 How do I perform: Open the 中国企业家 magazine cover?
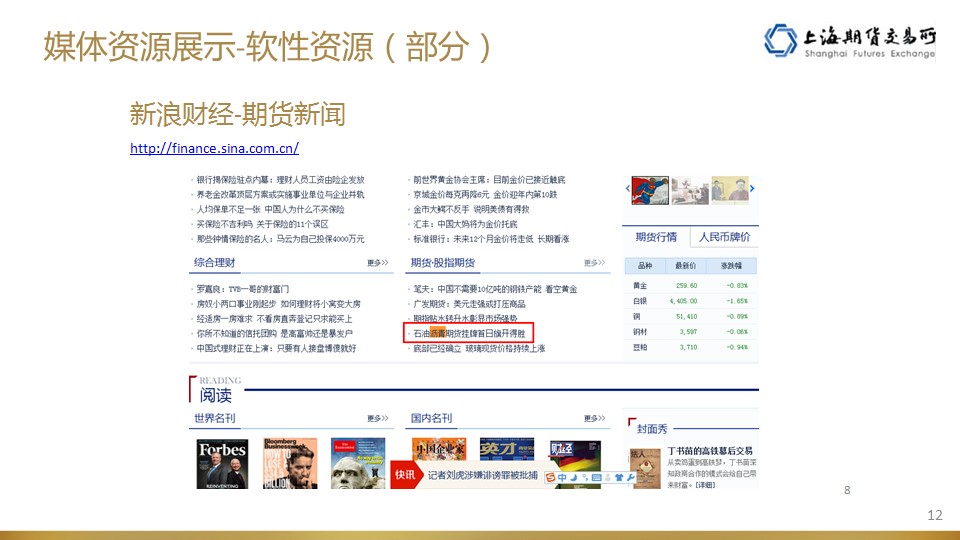pyautogui.click(x=439, y=449)
